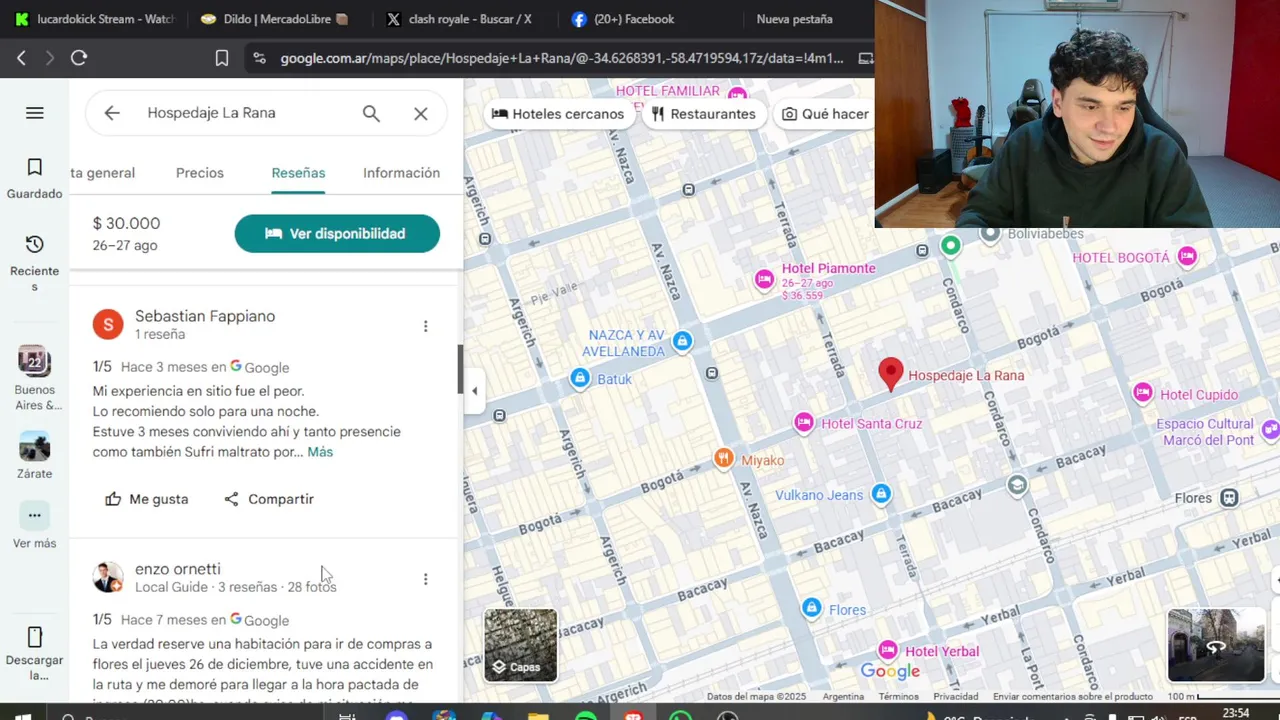The image size is (1280, 720).
Task: Open Sebastian Fappiano profile name
Action: tap(205, 316)
